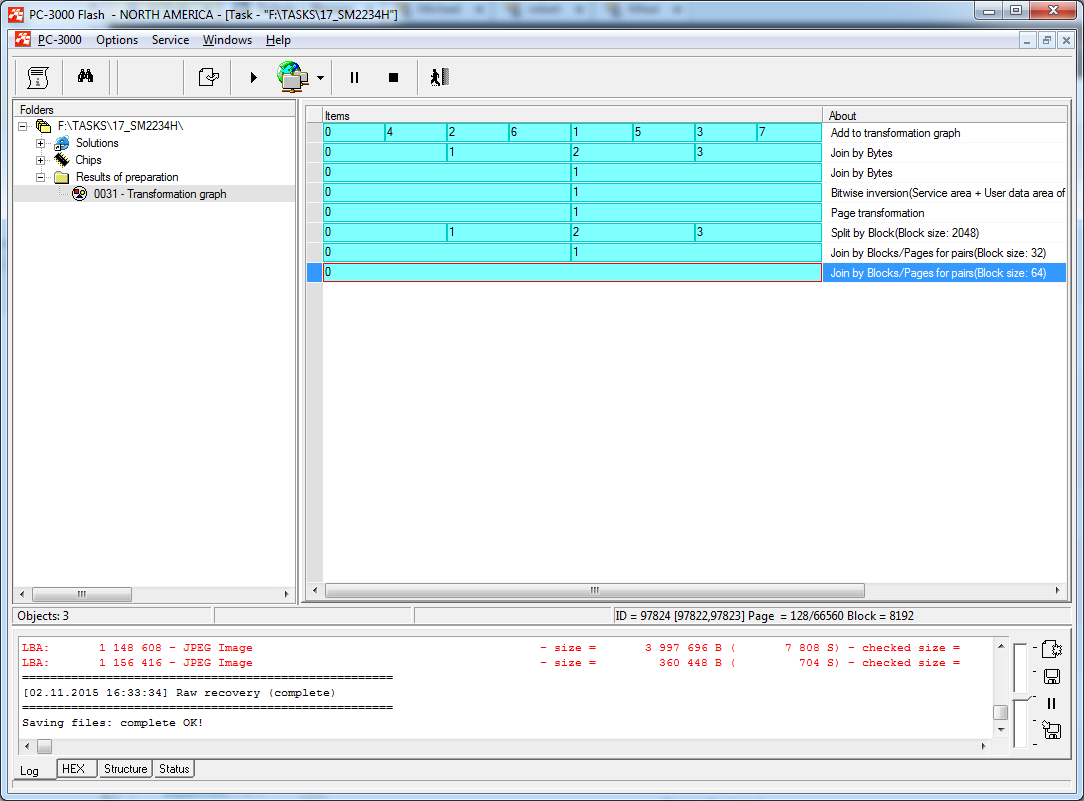1084x801 pixels.
Task: Collapse the Results of preparation folder
Action: pyautogui.click(x=41, y=178)
